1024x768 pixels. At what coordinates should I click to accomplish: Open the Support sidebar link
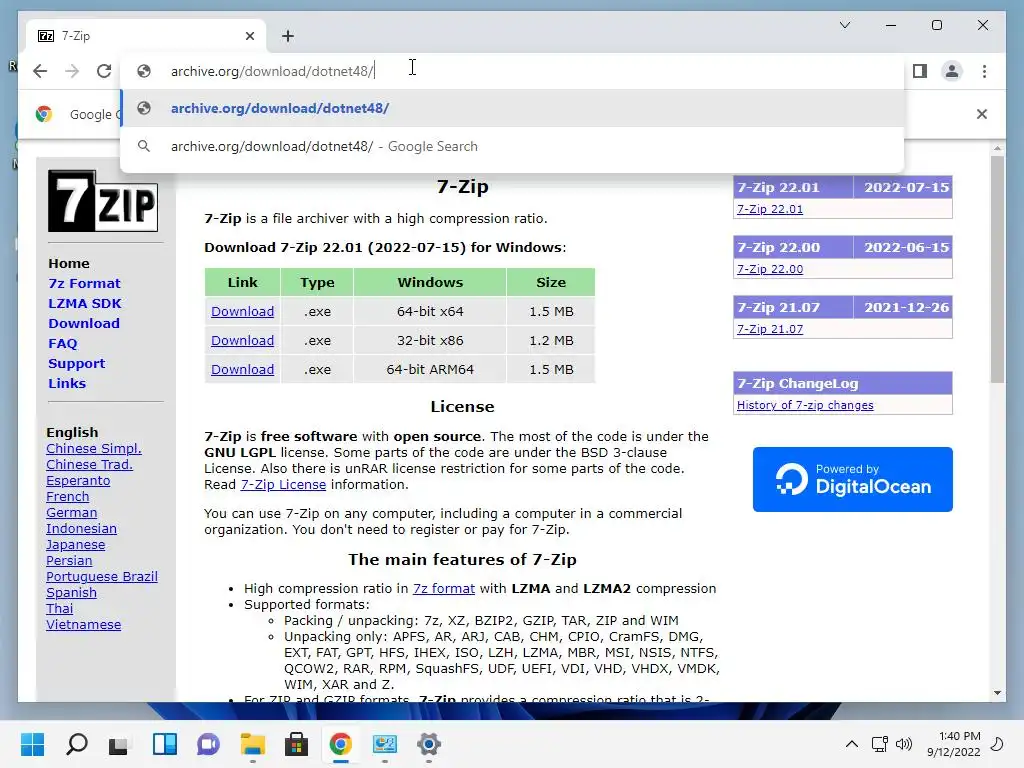pyautogui.click(x=76, y=364)
